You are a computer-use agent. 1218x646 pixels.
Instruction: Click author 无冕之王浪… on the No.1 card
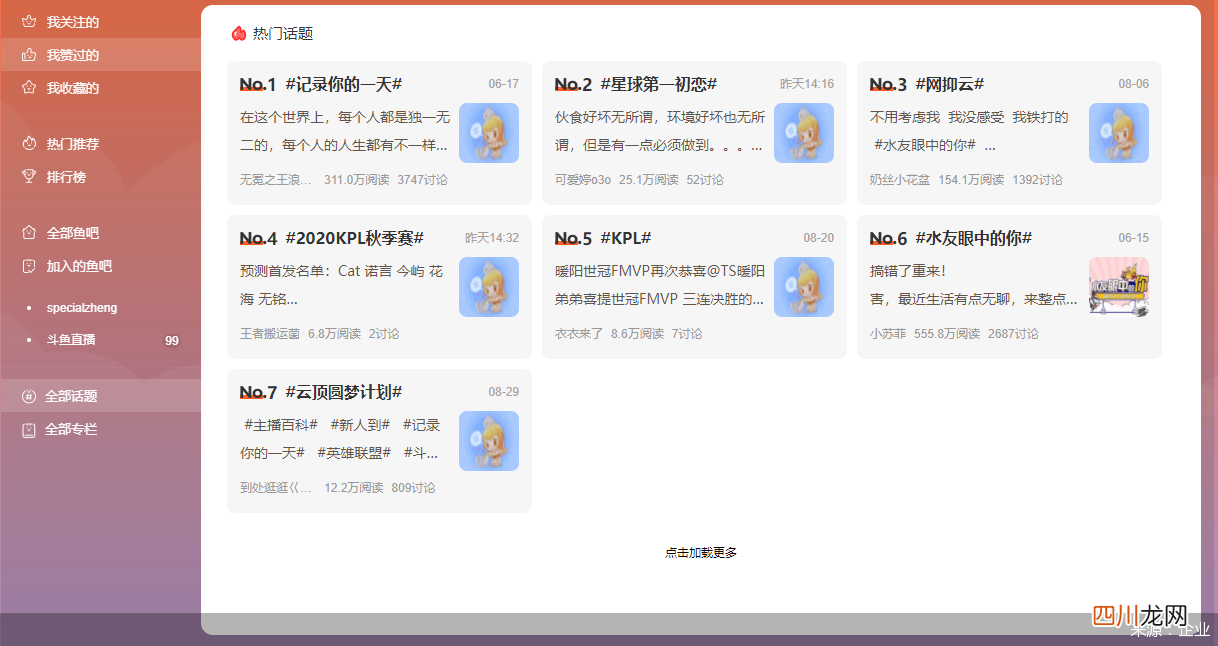(x=276, y=180)
